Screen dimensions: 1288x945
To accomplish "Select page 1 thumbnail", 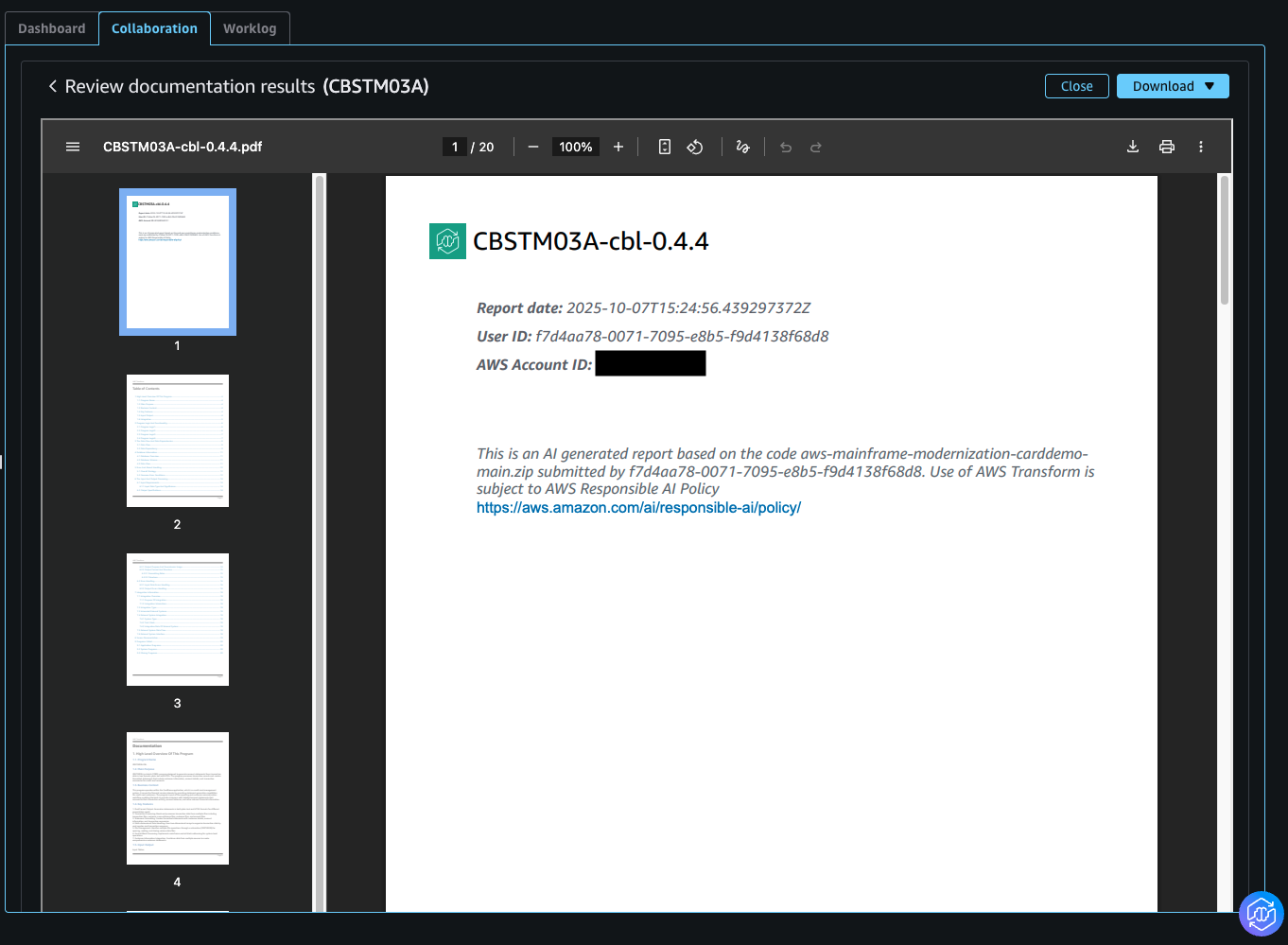I will coord(178,262).
